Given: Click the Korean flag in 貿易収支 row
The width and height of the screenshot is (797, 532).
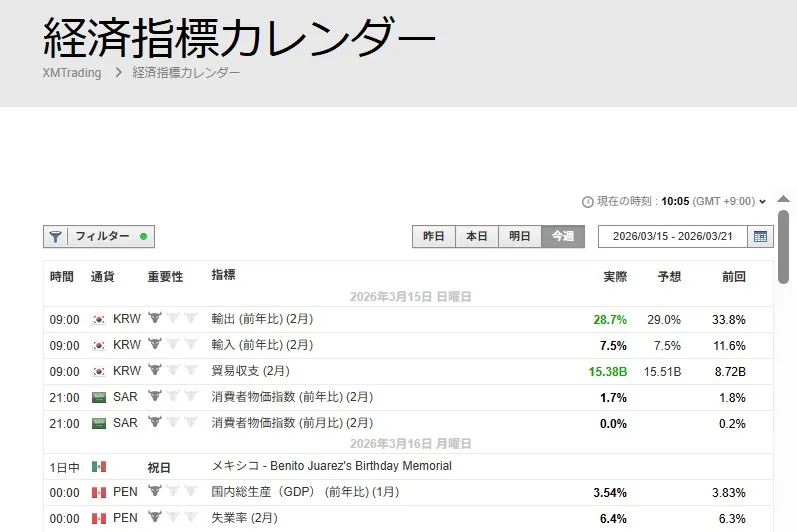Looking at the screenshot, I should coord(99,371).
